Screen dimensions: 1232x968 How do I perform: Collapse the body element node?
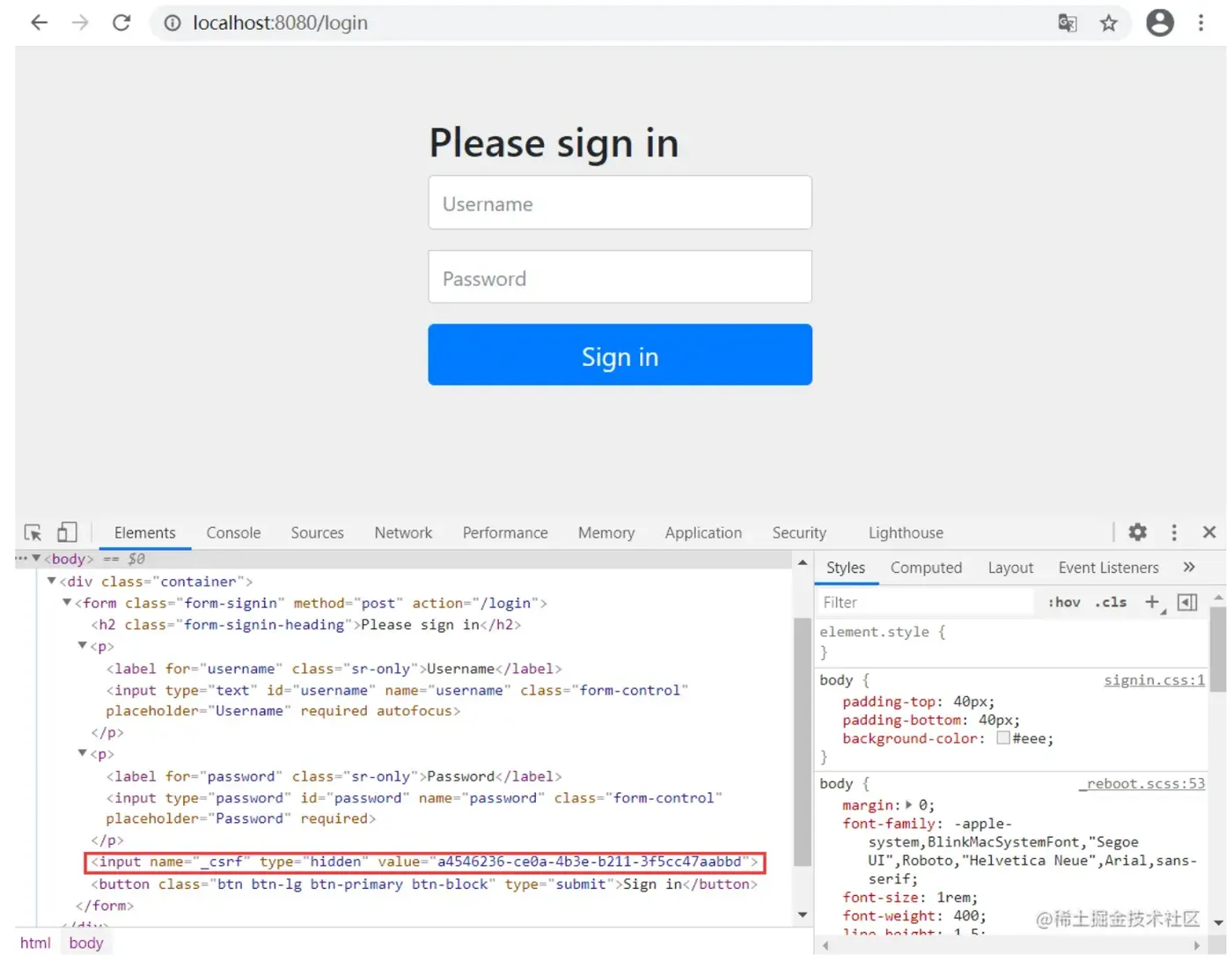click(x=36, y=558)
